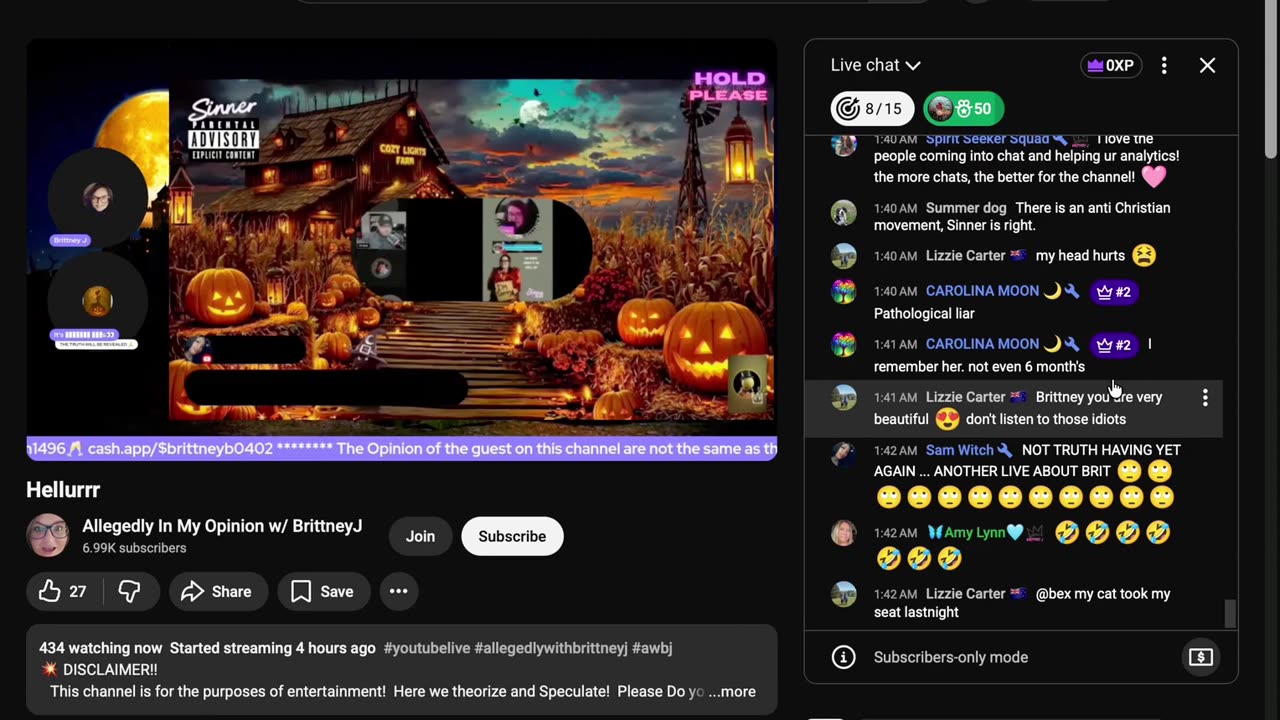Dislike the video

coord(129,592)
